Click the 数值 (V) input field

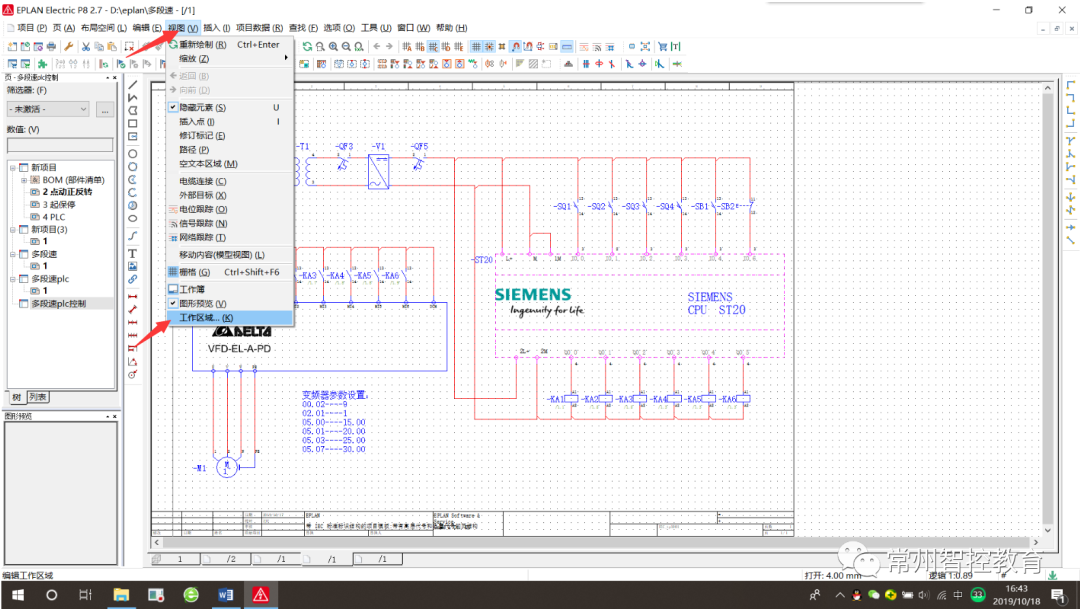[x=60, y=145]
